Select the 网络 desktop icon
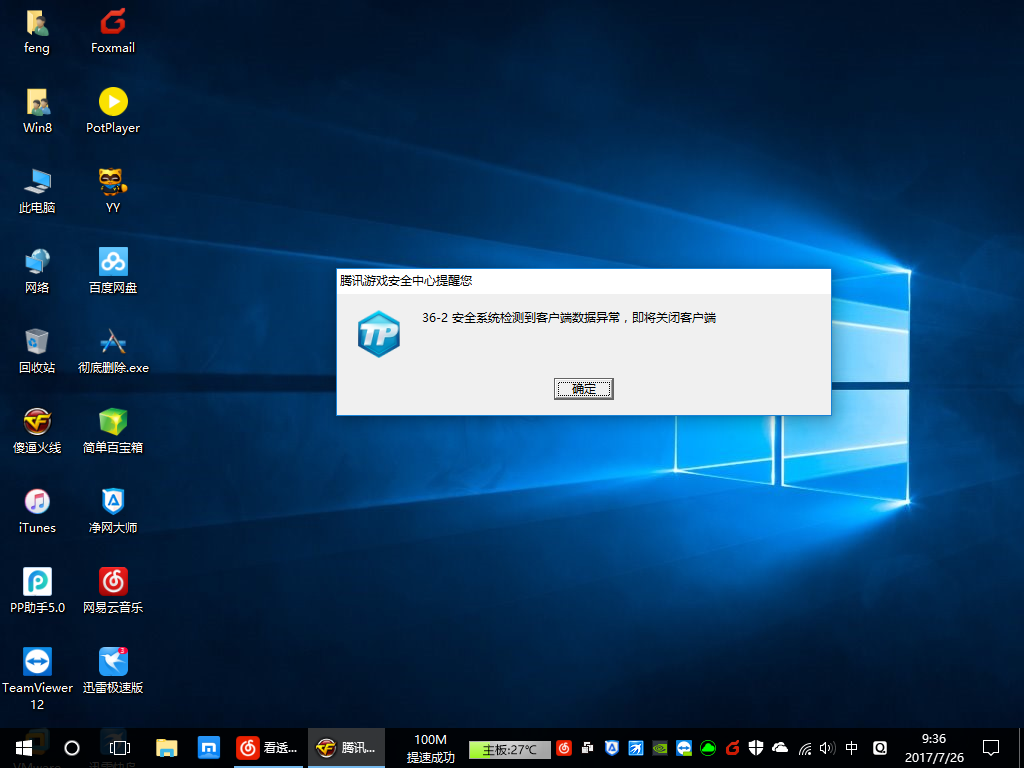The height and width of the screenshot is (768, 1025). [x=37, y=271]
